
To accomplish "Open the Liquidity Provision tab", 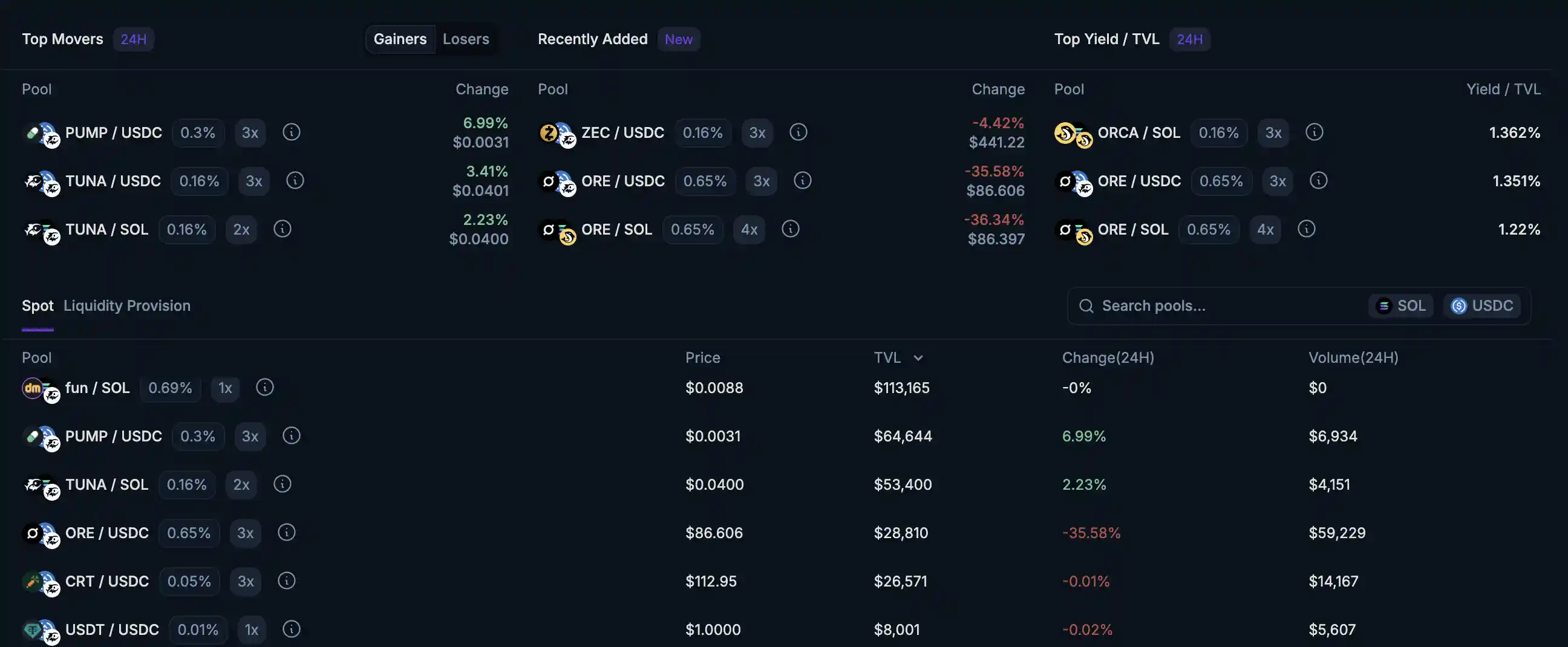I will click(126, 305).
